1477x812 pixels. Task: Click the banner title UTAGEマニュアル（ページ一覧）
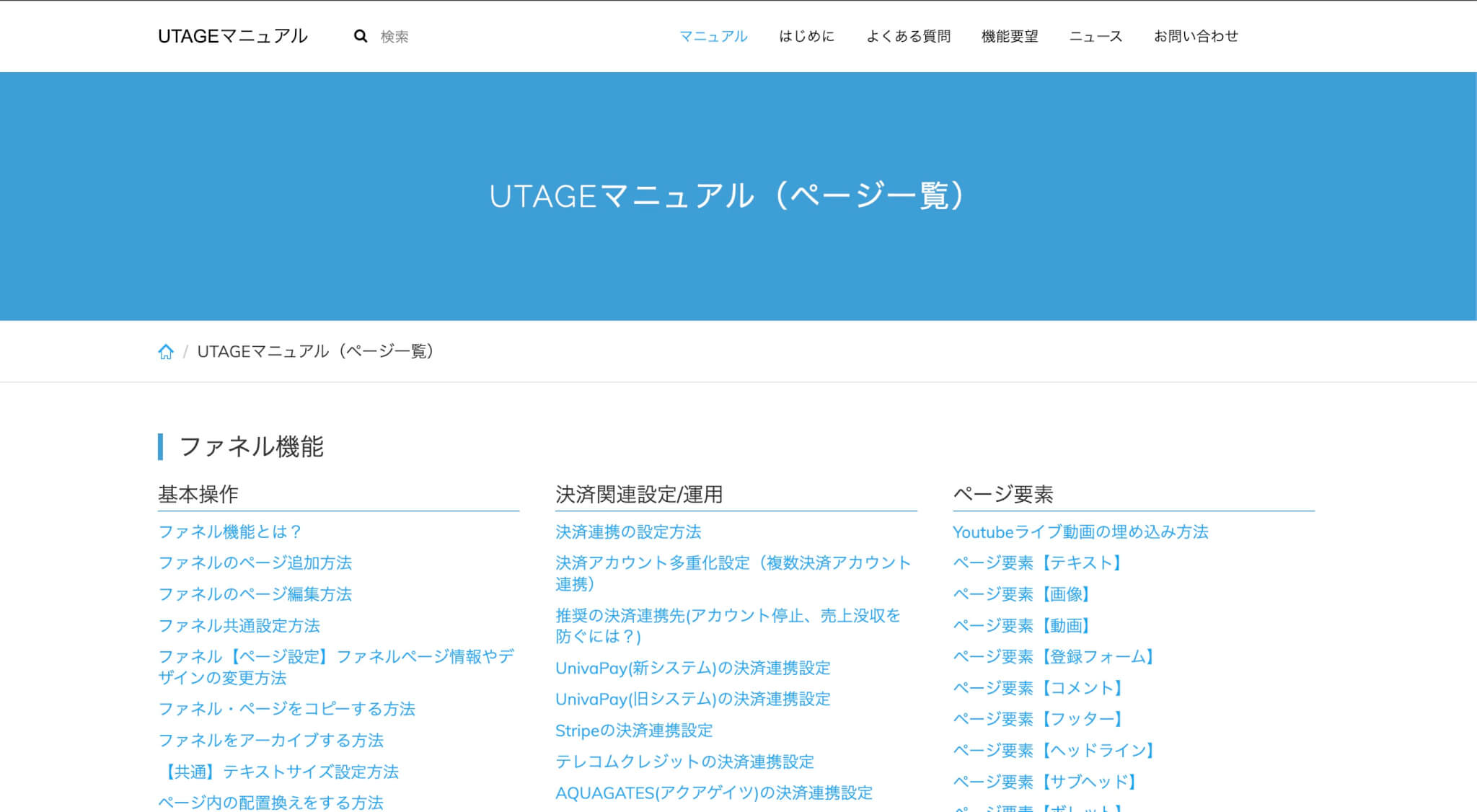727,195
